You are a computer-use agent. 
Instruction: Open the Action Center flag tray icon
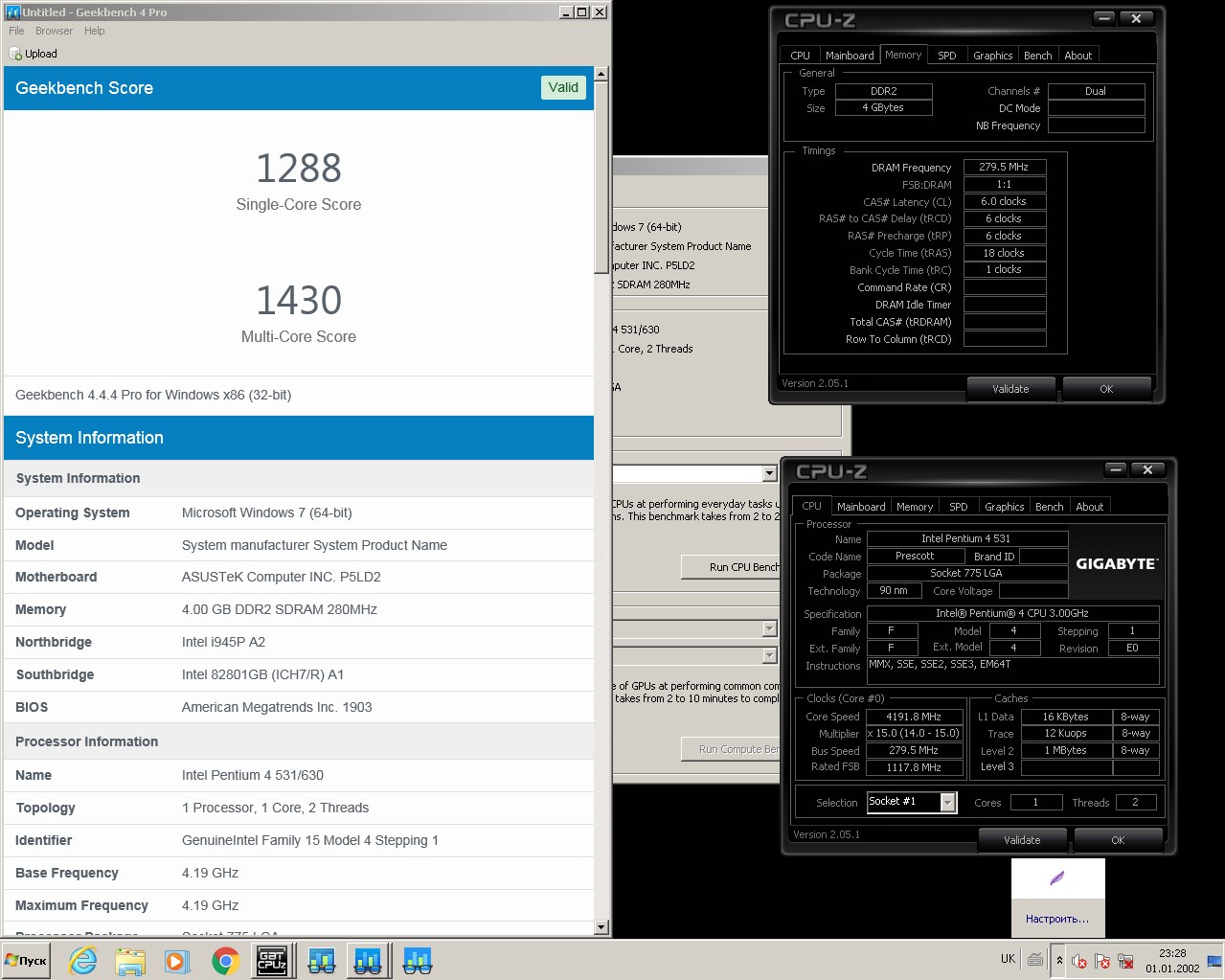point(1102,961)
